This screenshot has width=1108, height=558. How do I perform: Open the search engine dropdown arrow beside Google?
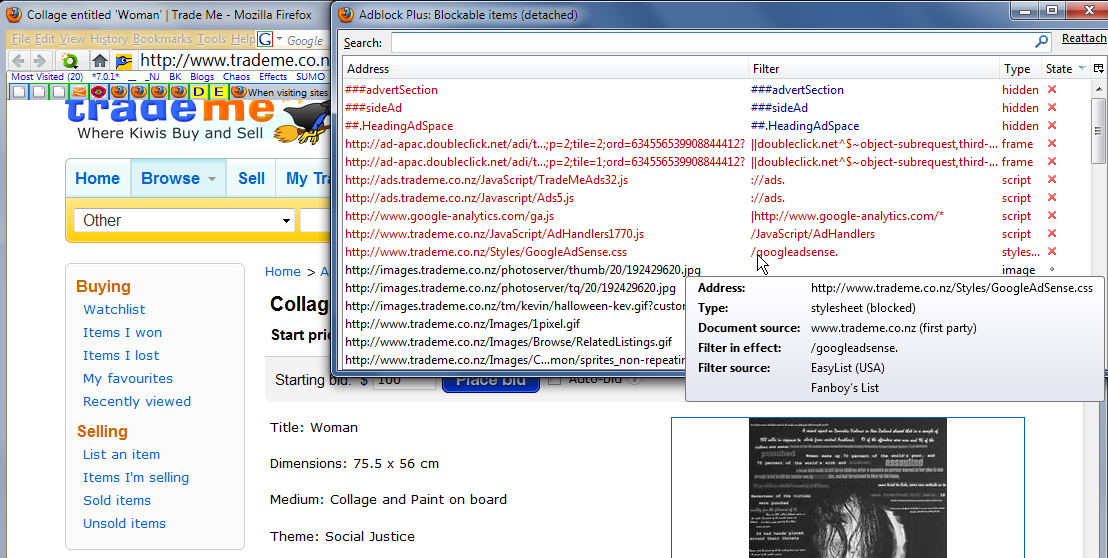click(279, 39)
